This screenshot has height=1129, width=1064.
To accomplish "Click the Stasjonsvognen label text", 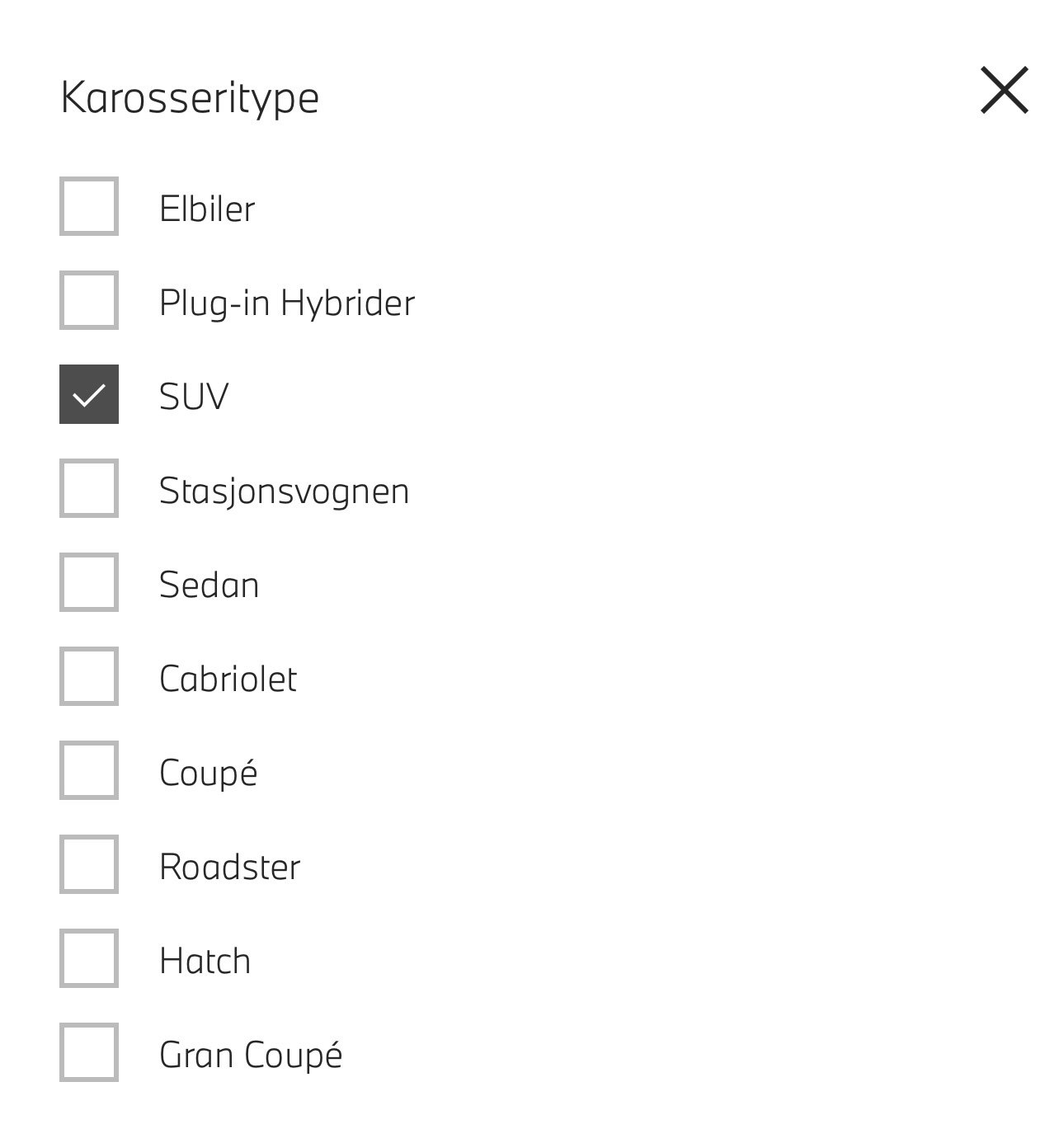I will point(284,491).
